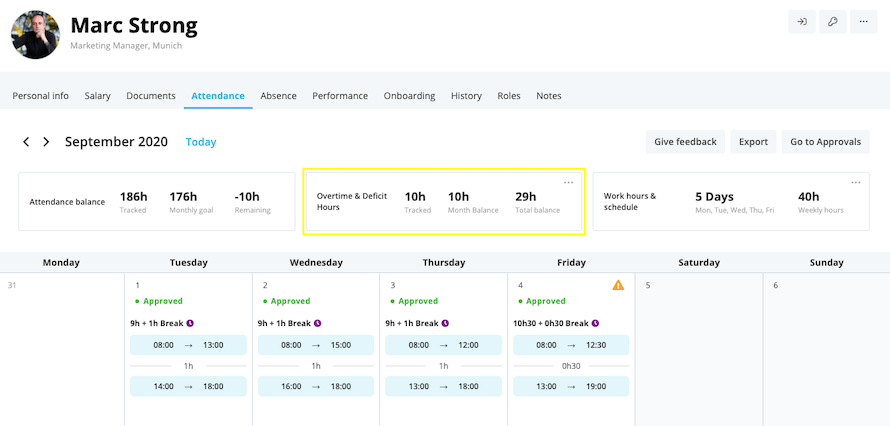Open Overtime & Deficit Hours card options
The height and width of the screenshot is (426, 890).
pyautogui.click(x=568, y=182)
